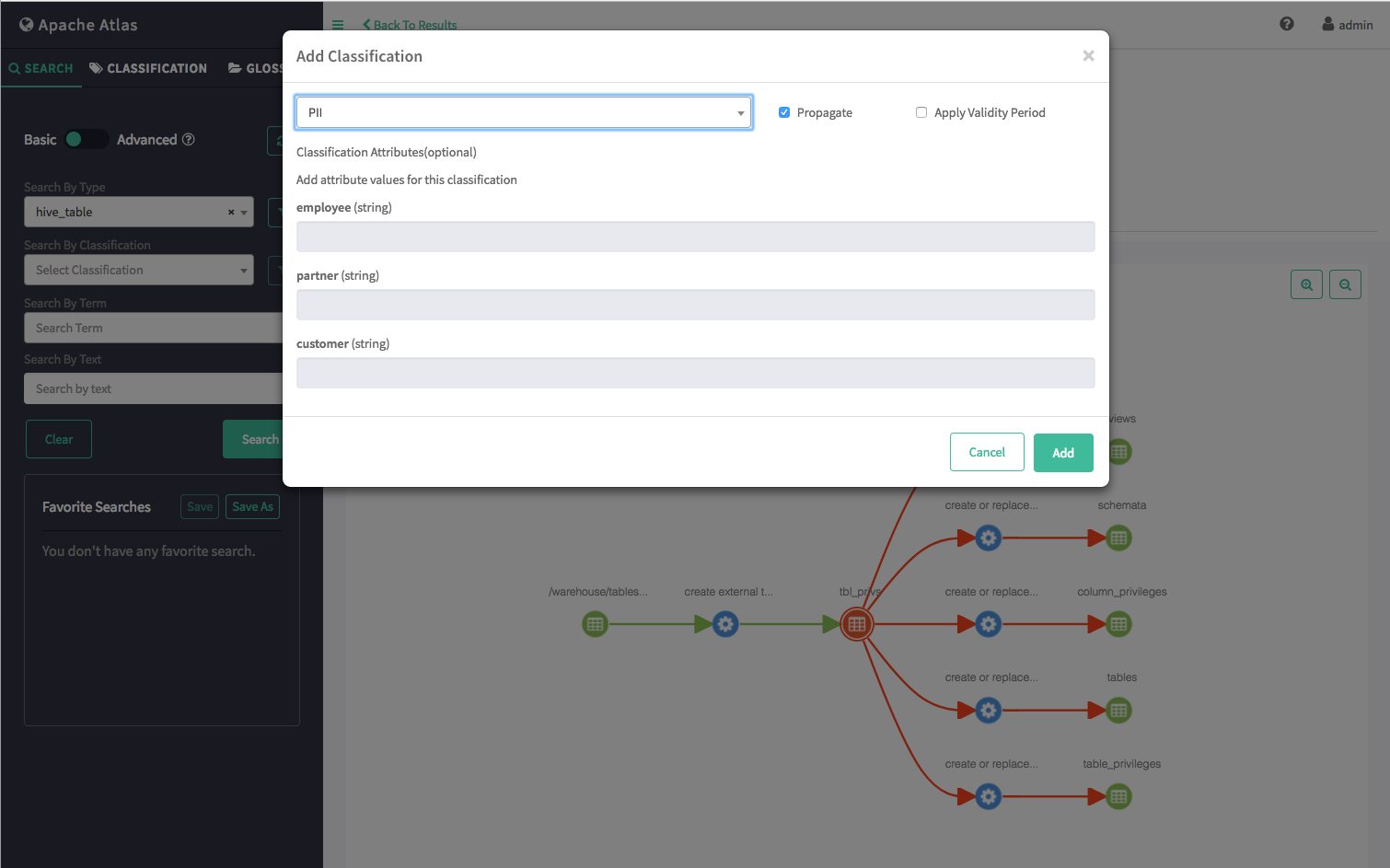Select process node leading to schemata

coord(989,538)
